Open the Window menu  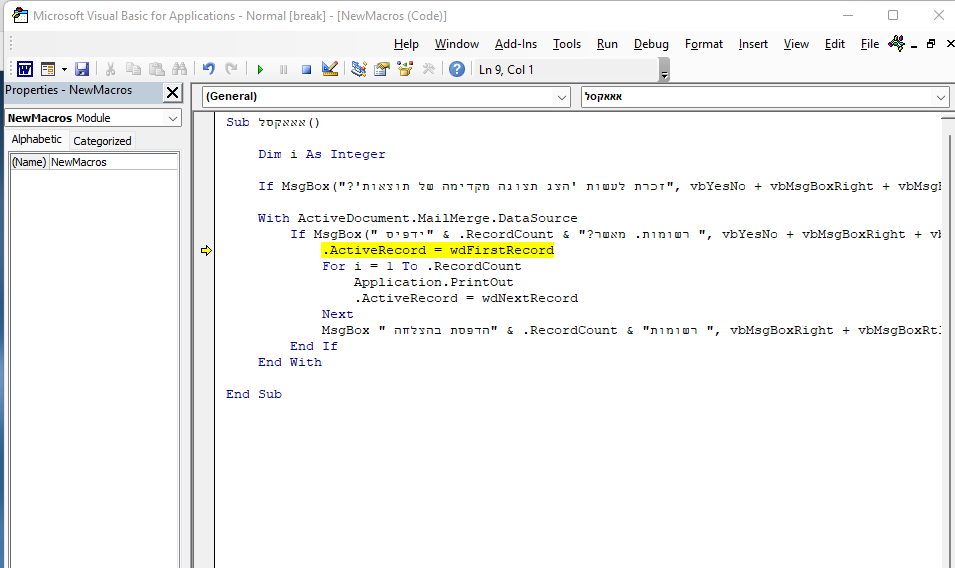[457, 44]
